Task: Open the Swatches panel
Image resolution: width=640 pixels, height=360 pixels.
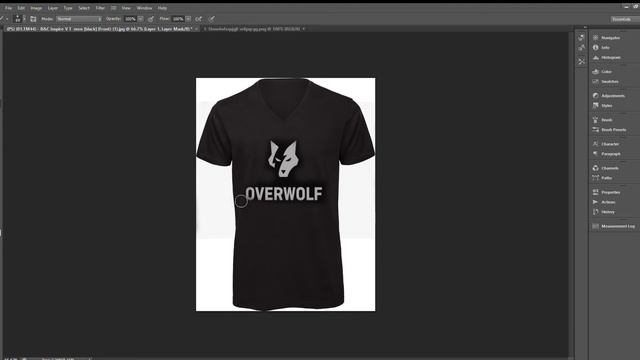Action: 605,82
